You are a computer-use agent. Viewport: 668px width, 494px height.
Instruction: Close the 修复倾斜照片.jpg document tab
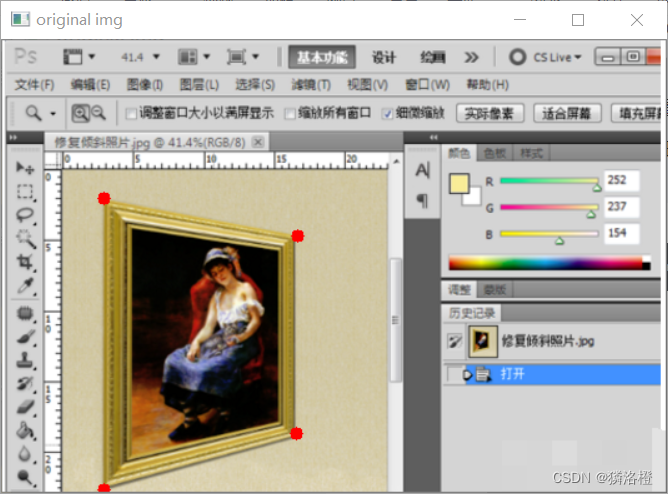tap(257, 142)
